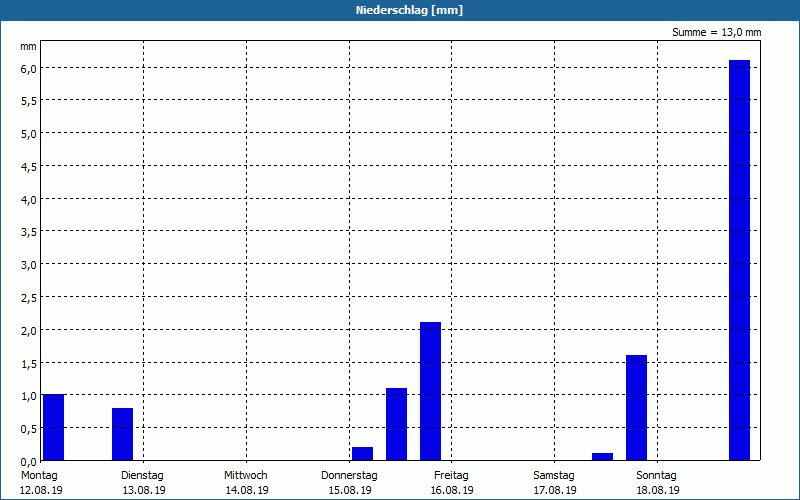This screenshot has width=800, height=500.
Task: Click the 'Montag' day label
Action: (x=39, y=476)
